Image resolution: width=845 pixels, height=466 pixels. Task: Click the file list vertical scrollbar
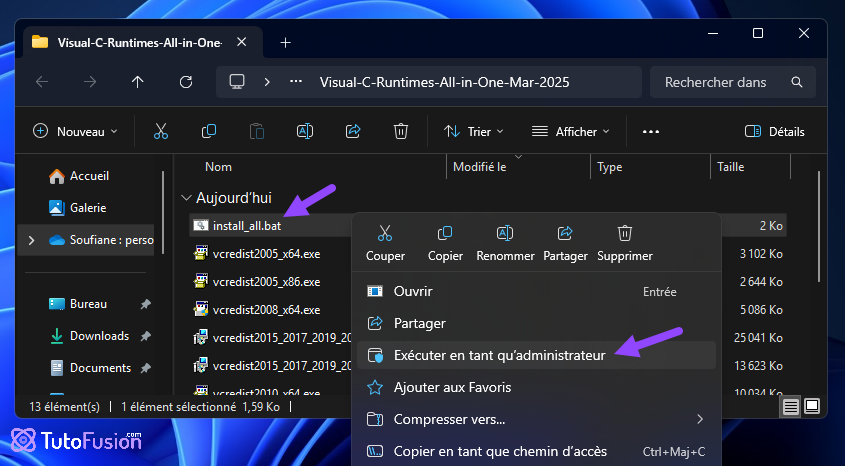click(x=819, y=226)
